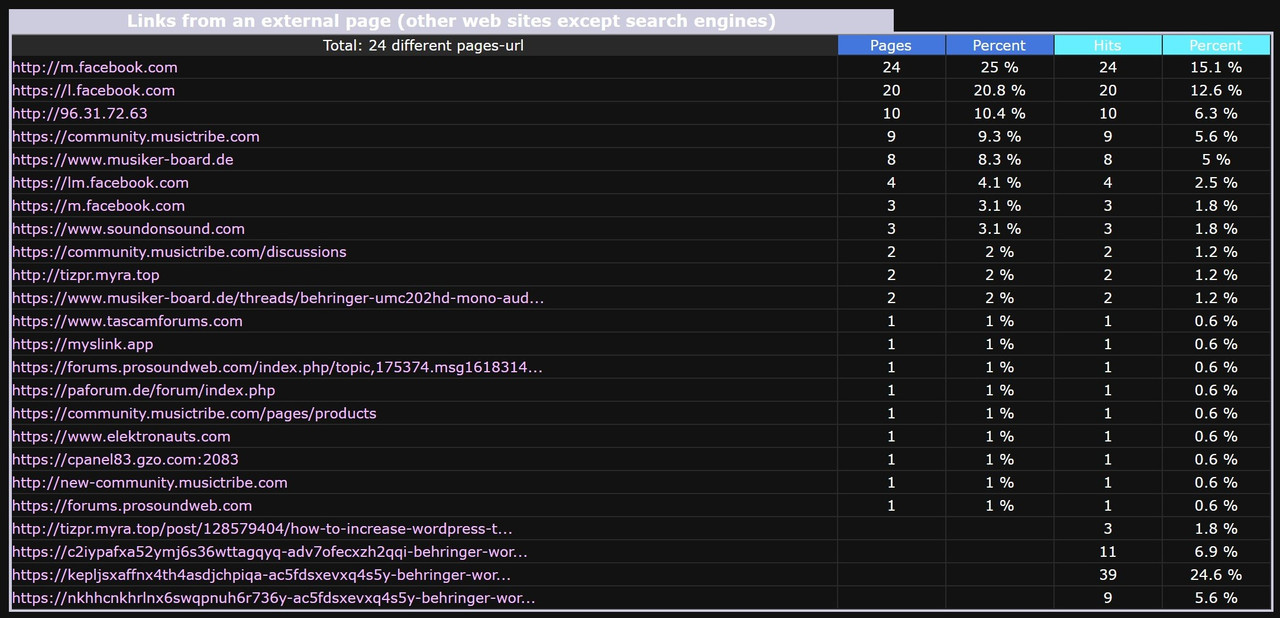
Task: Visit https://www.elektronauts.com link
Action: pos(121,435)
